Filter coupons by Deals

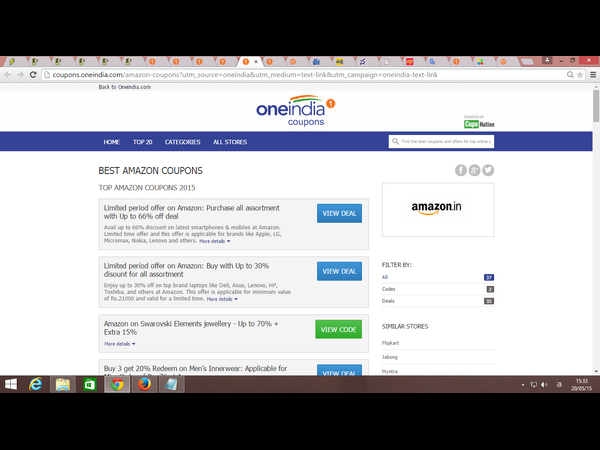pos(390,300)
